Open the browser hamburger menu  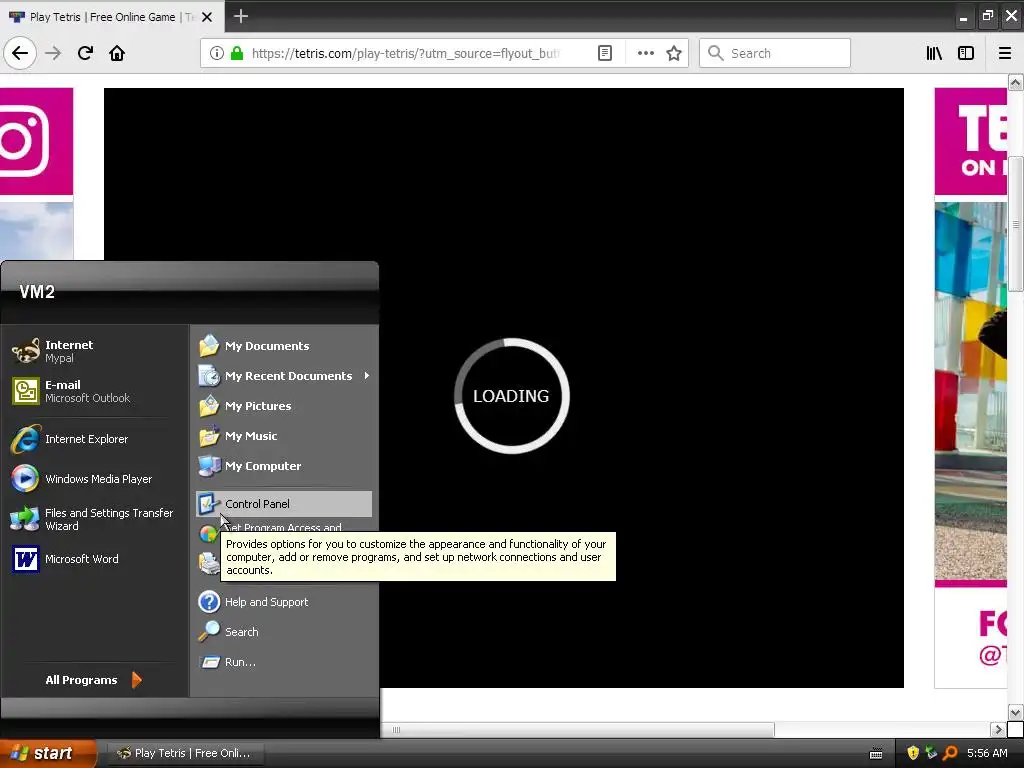1005,53
